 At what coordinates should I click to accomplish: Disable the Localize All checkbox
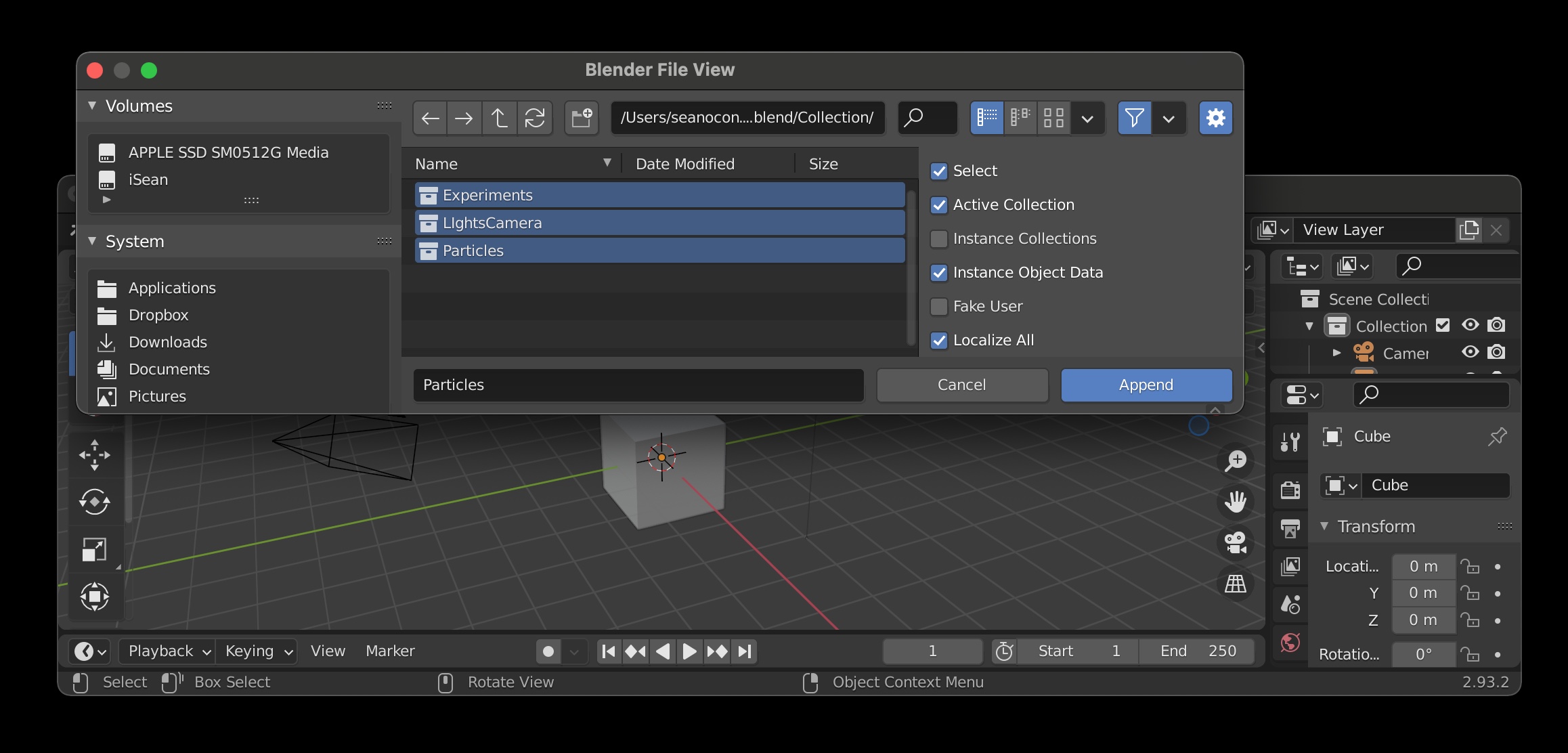[x=938, y=340]
